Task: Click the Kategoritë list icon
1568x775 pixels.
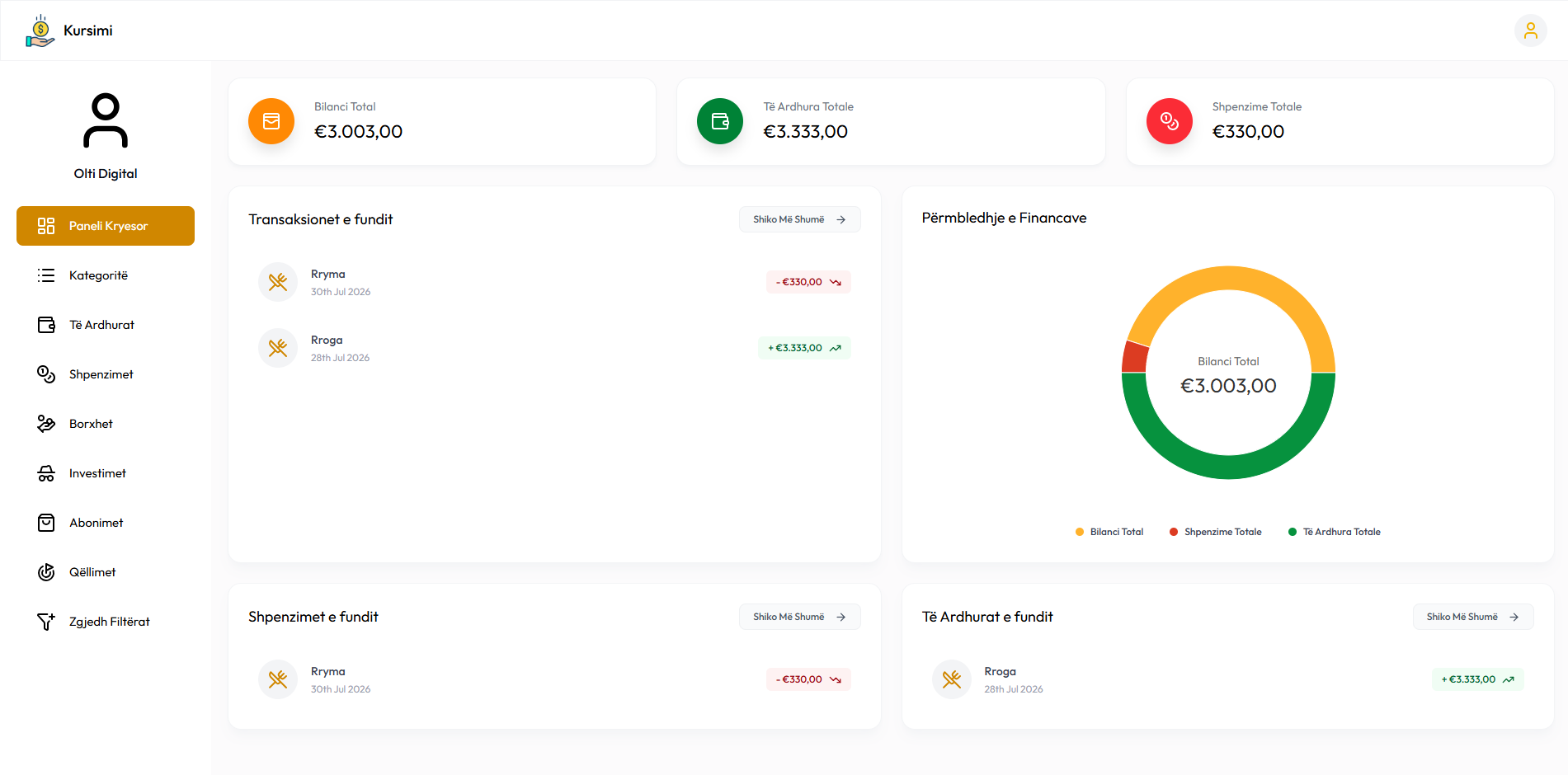Action: pyautogui.click(x=46, y=275)
